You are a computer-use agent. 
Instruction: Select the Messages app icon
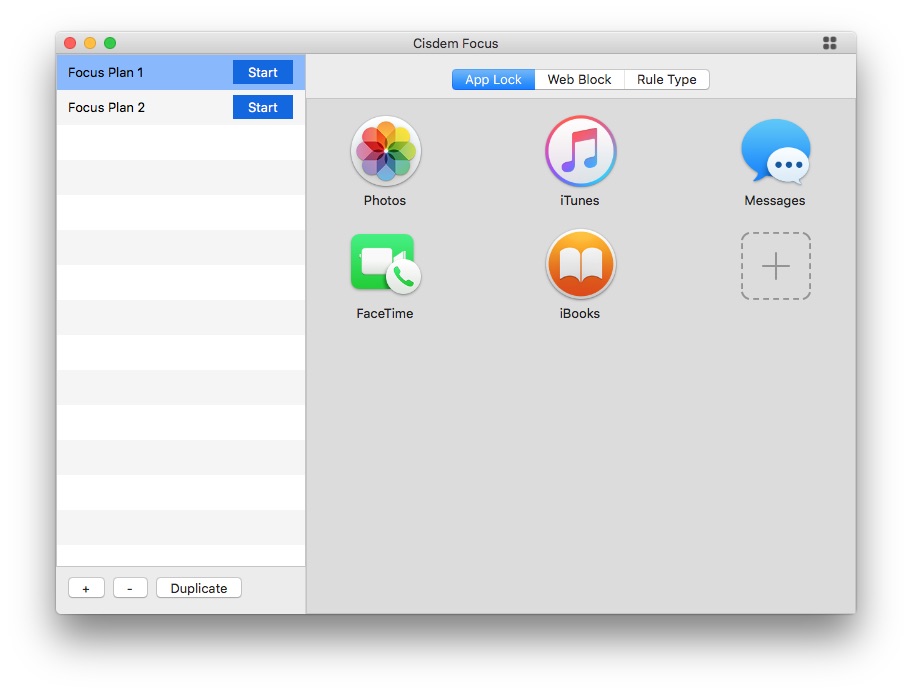[775, 151]
